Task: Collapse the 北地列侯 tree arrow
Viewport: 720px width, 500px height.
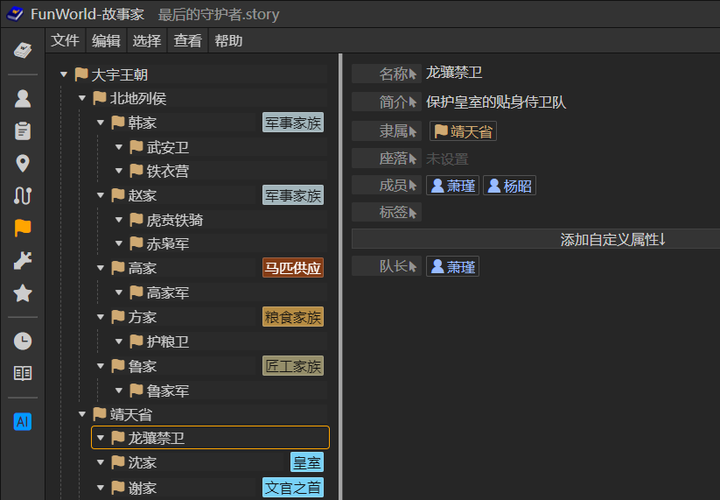Action: [x=82, y=99]
